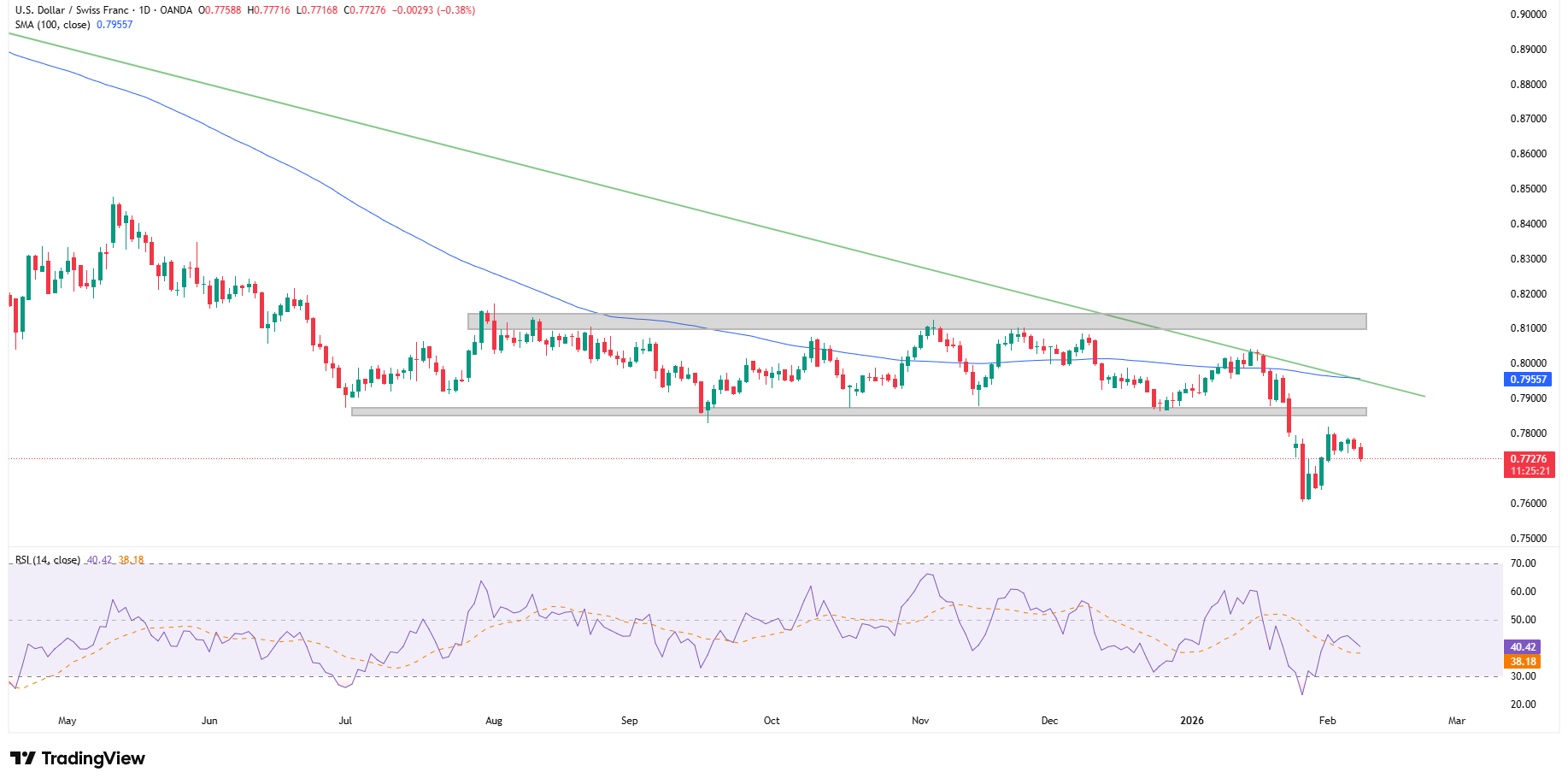Screen dimensions: 1568x784
Task: Click the TradingView logo
Action: (x=77, y=758)
